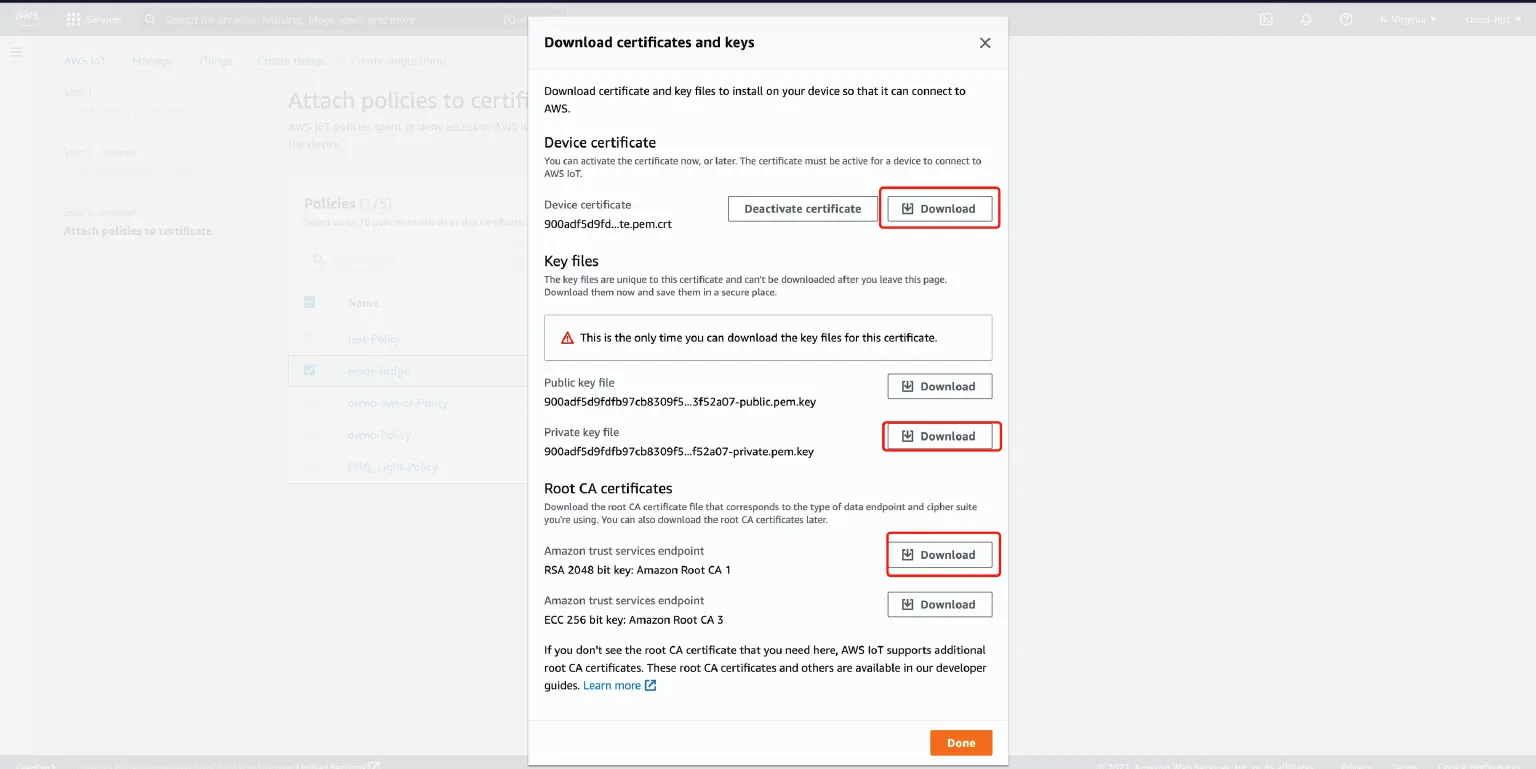Download ECC 256 Amazon Root CA 3
This screenshot has width=1536, height=769.
pyautogui.click(x=939, y=604)
